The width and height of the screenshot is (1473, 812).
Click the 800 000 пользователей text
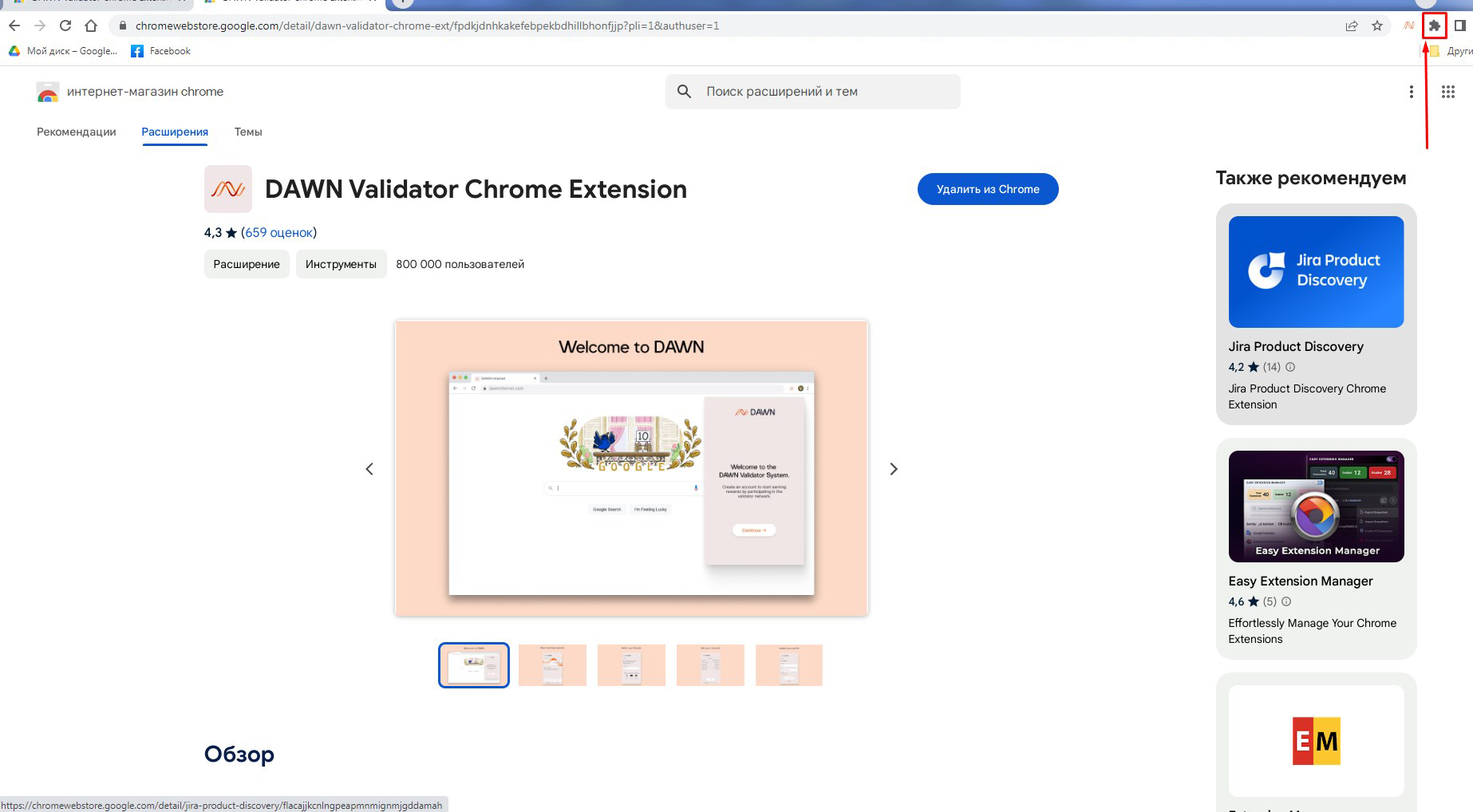(460, 264)
